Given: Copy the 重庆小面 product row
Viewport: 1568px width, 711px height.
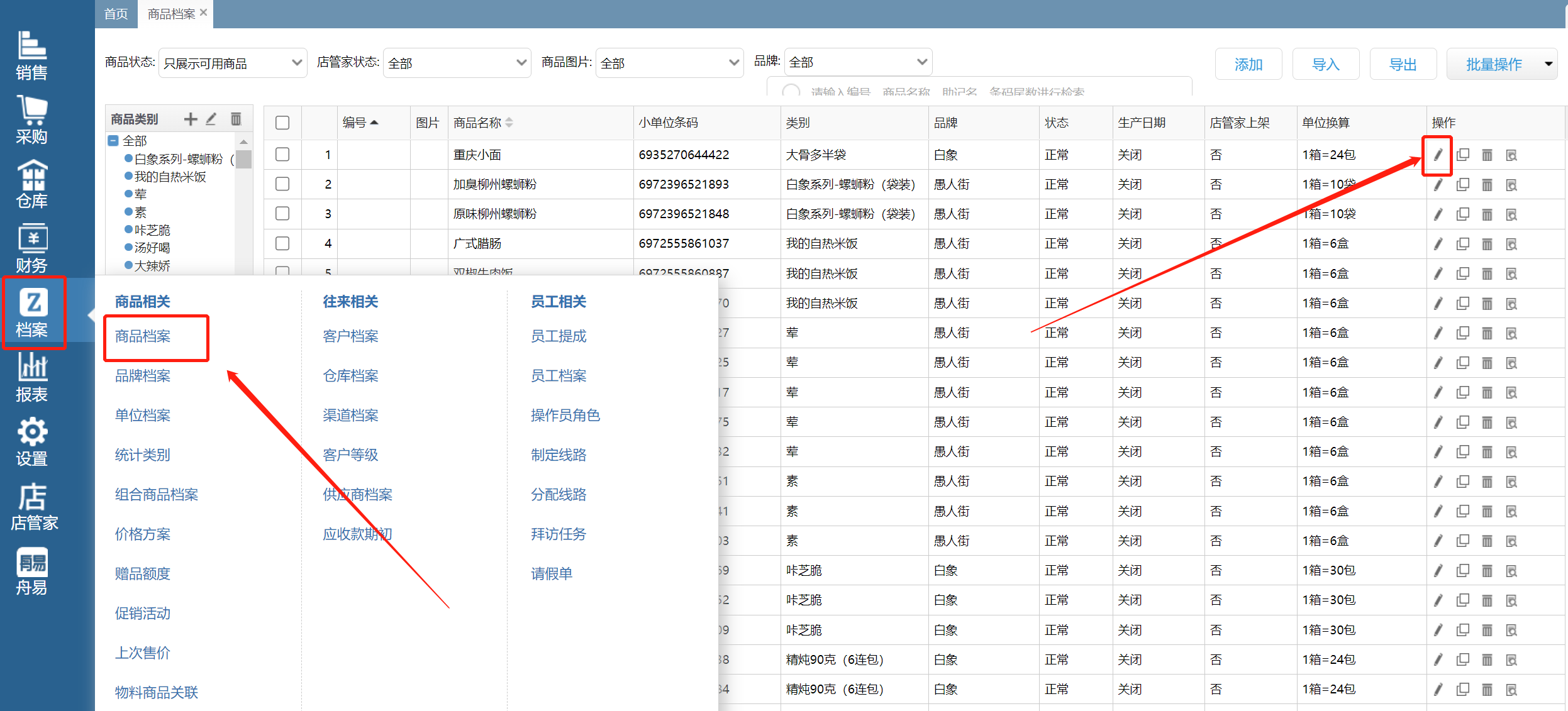Looking at the screenshot, I should coord(1462,155).
